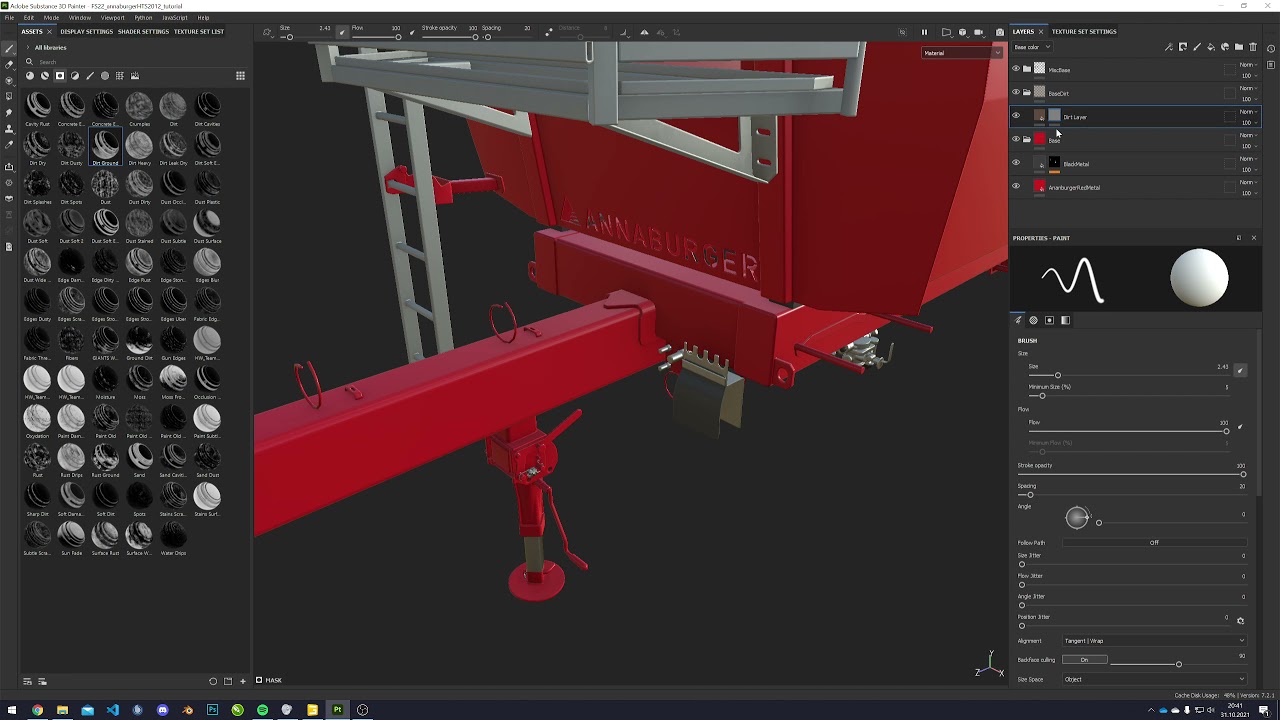Open the Window menu
The width and height of the screenshot is (1280, 720).
[x=80, y=18]
